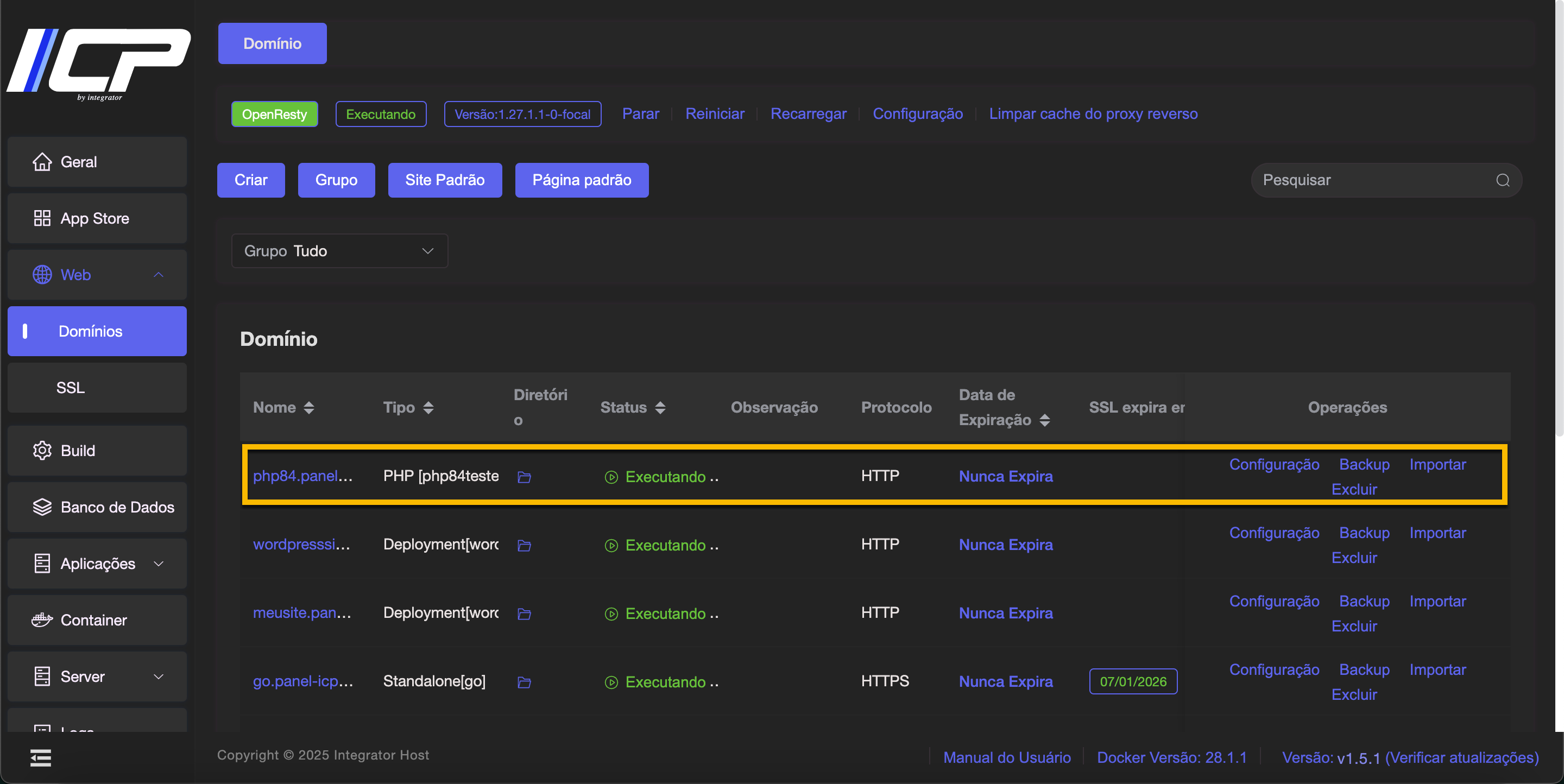The width and height of the screenshot is (1564, 784).
Task: Open folder icon for go.panel-icp domain
Action: coord(524,682)
